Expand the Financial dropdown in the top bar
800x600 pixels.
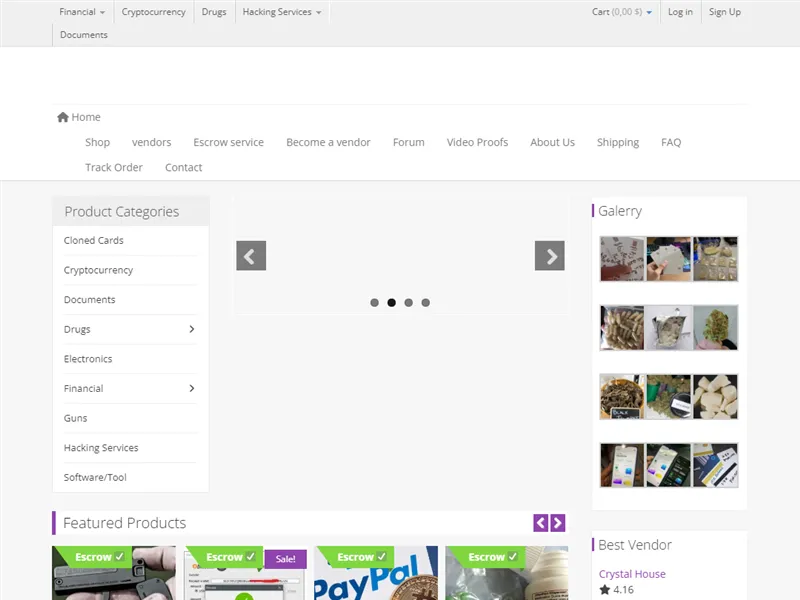(x=82, y=12)
